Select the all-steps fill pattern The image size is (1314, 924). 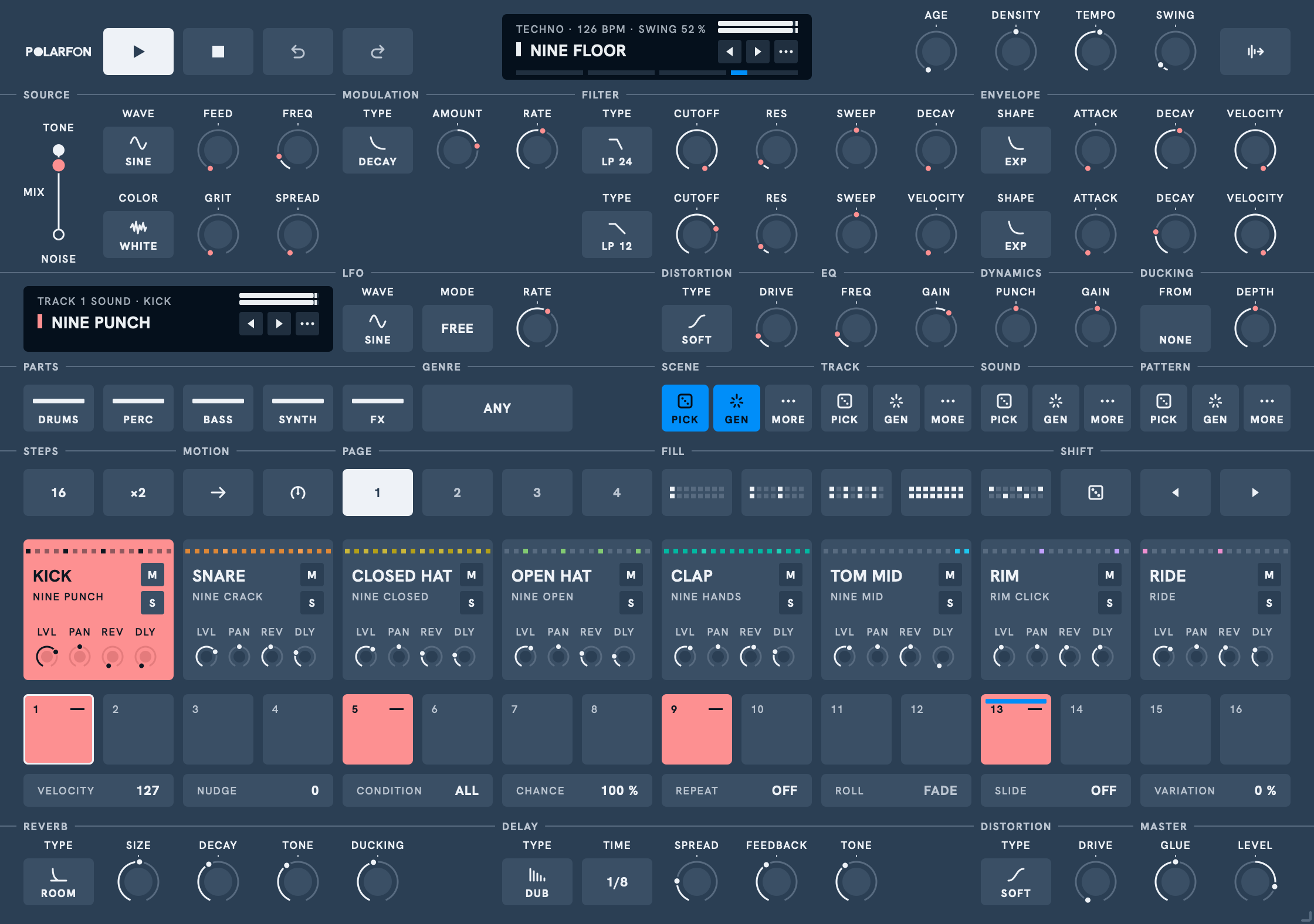(936, 492)
